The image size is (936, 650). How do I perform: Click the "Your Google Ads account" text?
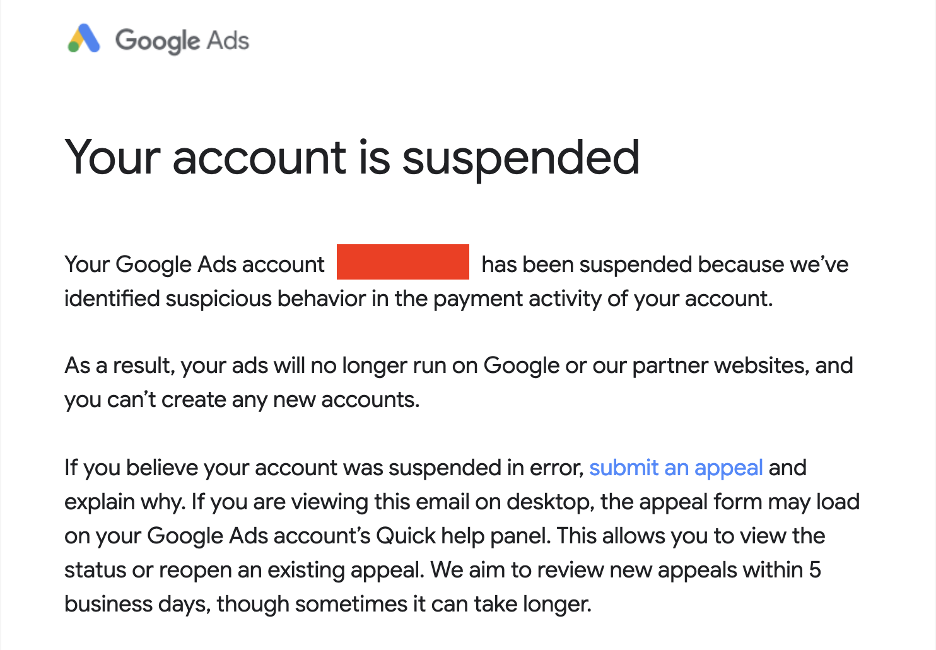195,265
